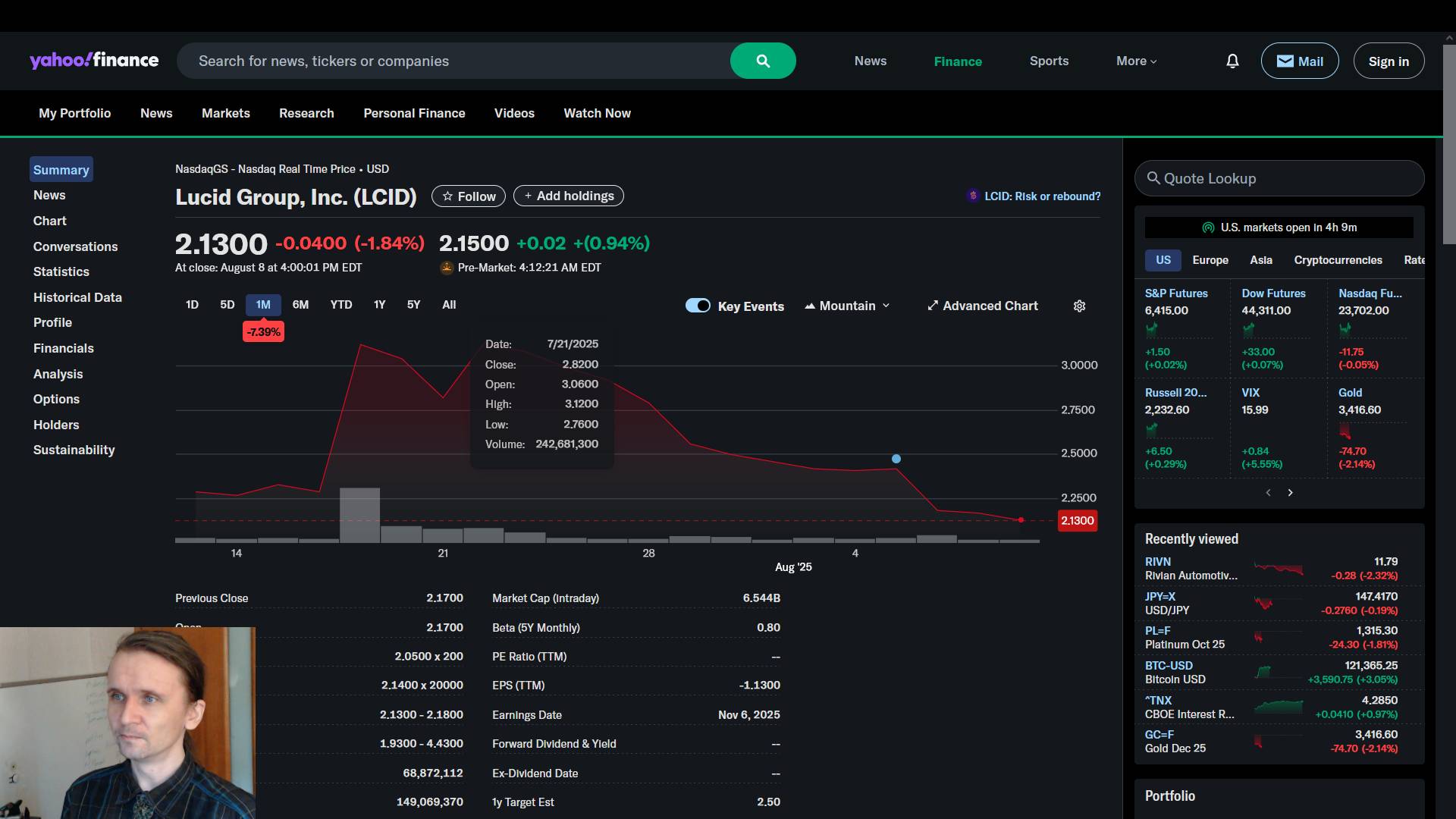Click the Mail envelope button

point(1299,61)
